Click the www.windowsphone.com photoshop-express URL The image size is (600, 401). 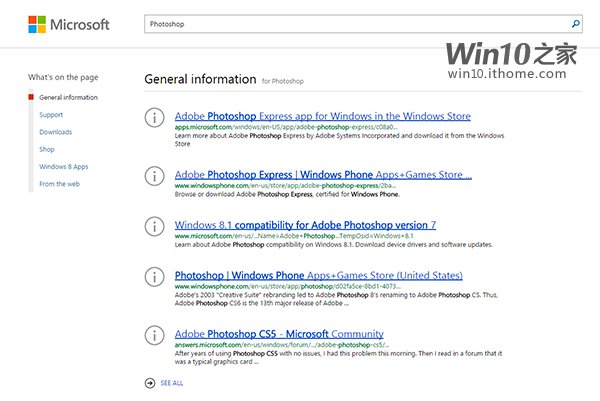(285, 186)
